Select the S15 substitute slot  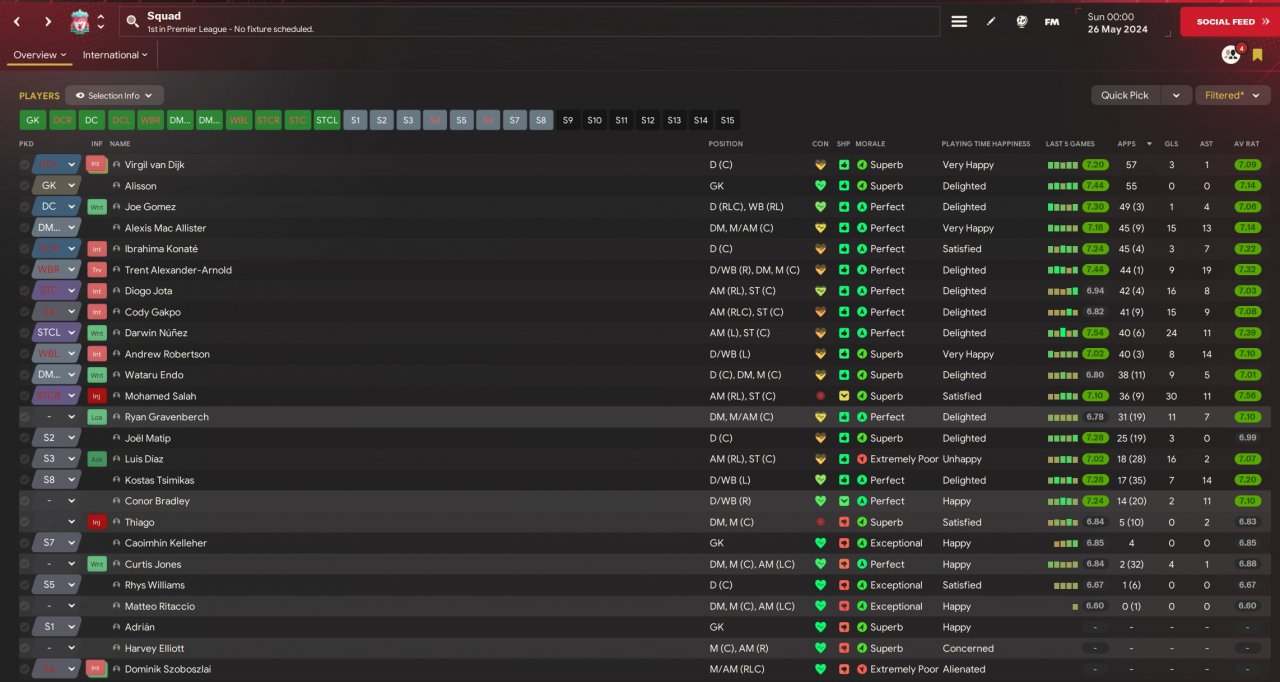(727, 120)
